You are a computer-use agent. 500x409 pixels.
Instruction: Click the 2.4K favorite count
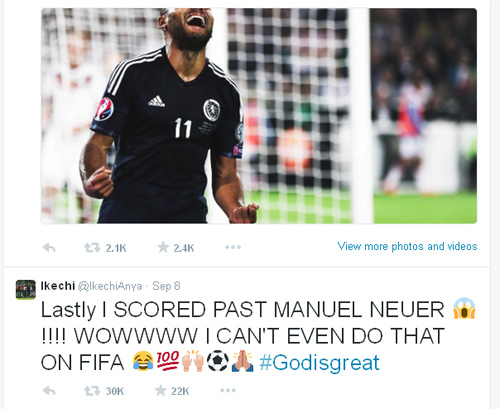[184, 248]
